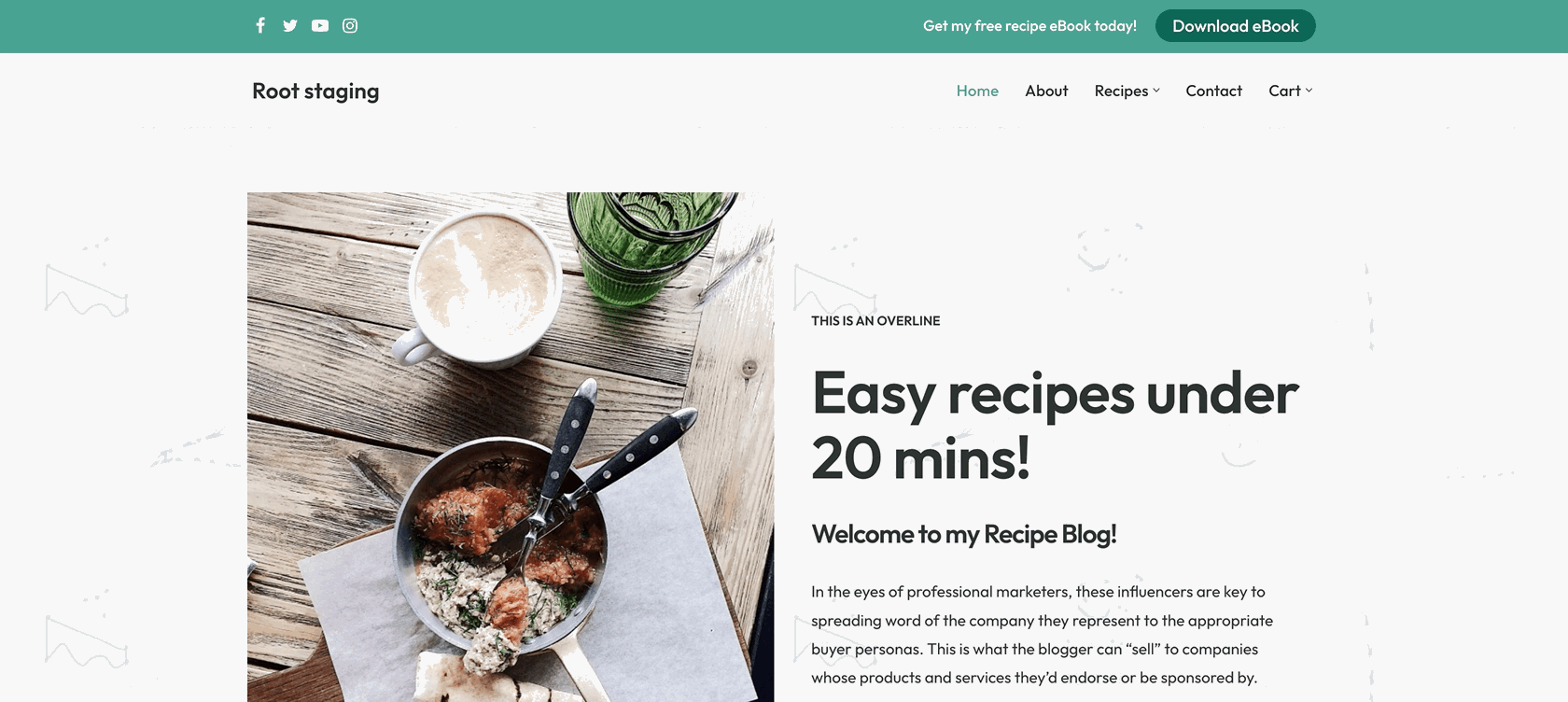Open the Facebook social icon
This screenshot has height=702, width=1568.
tap(260, 25)
